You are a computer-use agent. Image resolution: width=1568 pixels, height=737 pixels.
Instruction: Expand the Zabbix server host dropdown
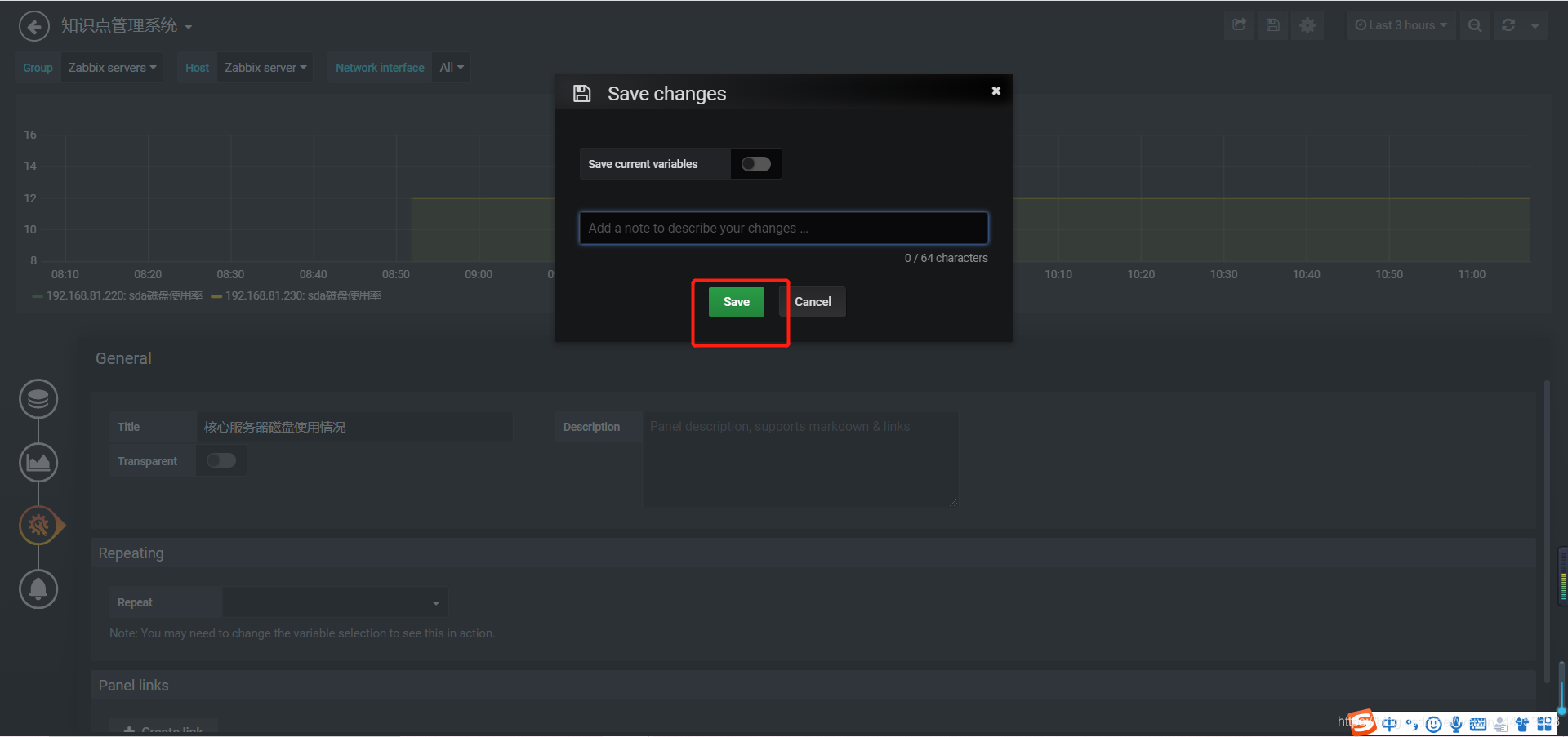coord(265,68)
